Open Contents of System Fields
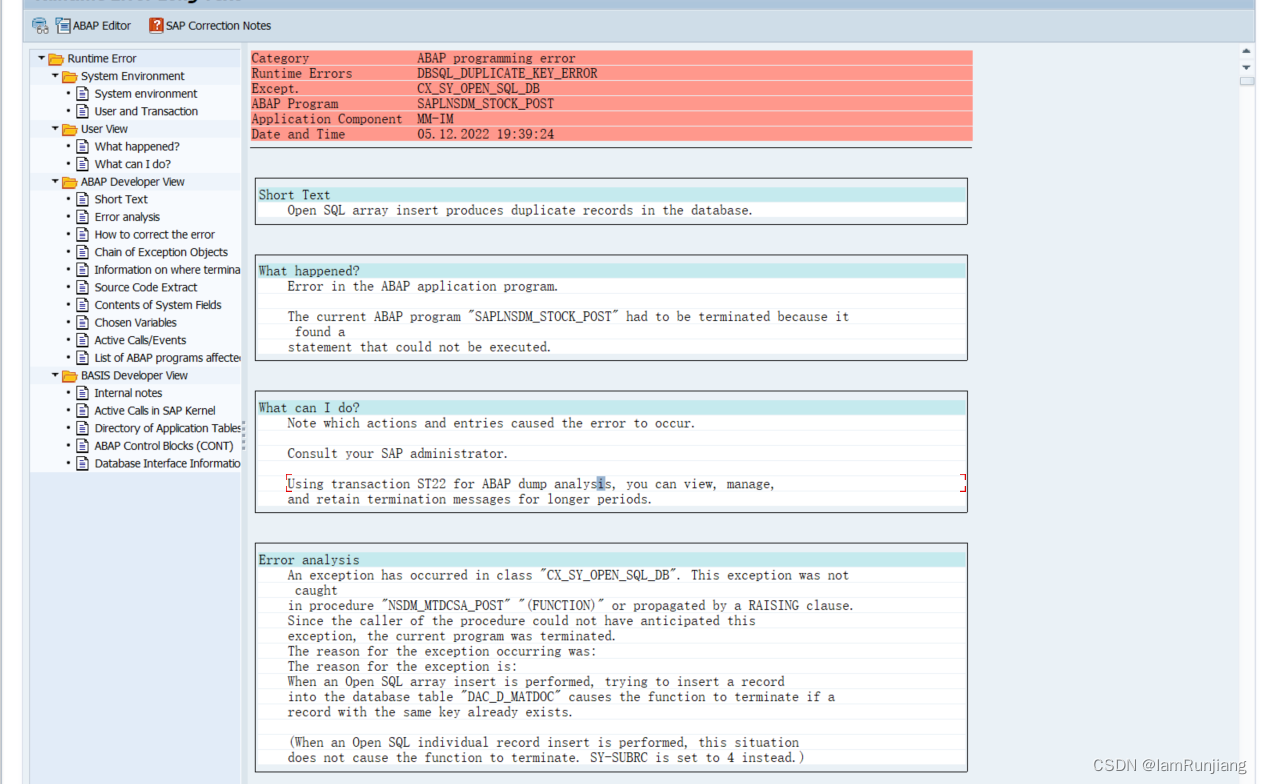 (158, 305)
